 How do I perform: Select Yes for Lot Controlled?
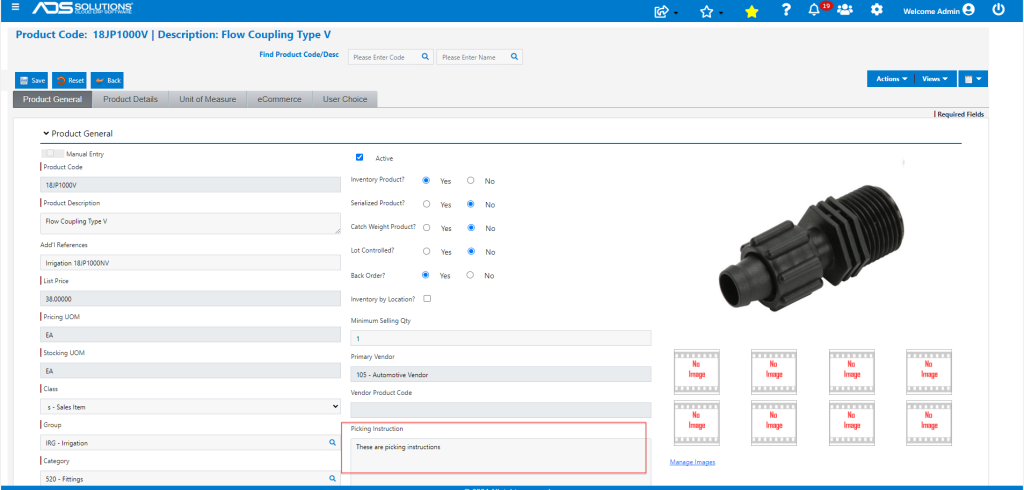tap(426, 251)
